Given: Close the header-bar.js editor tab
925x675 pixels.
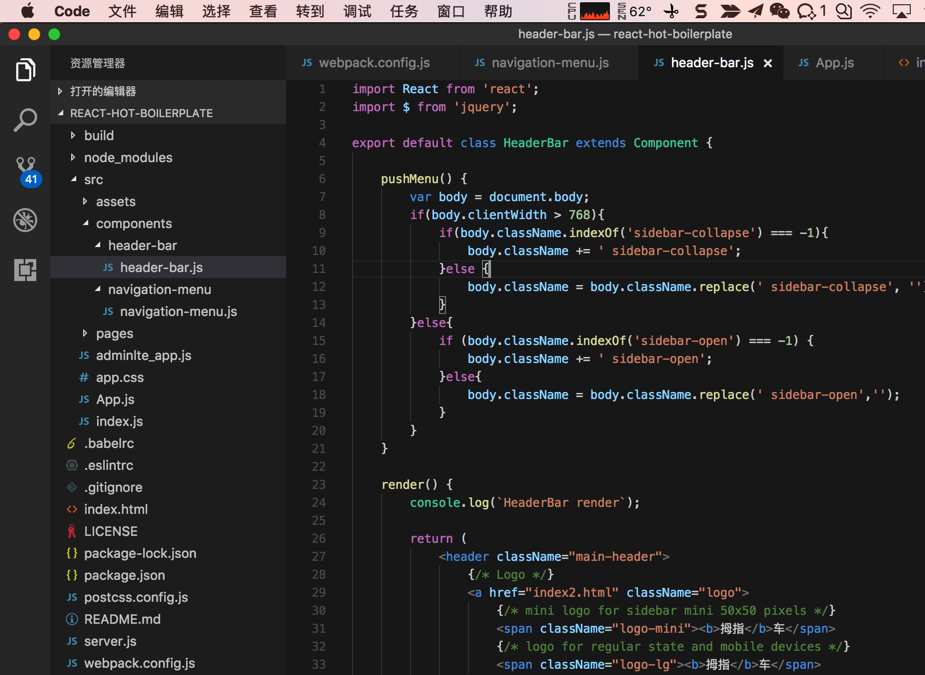Looking at the screenshot, I should click(x=768, y=63).
